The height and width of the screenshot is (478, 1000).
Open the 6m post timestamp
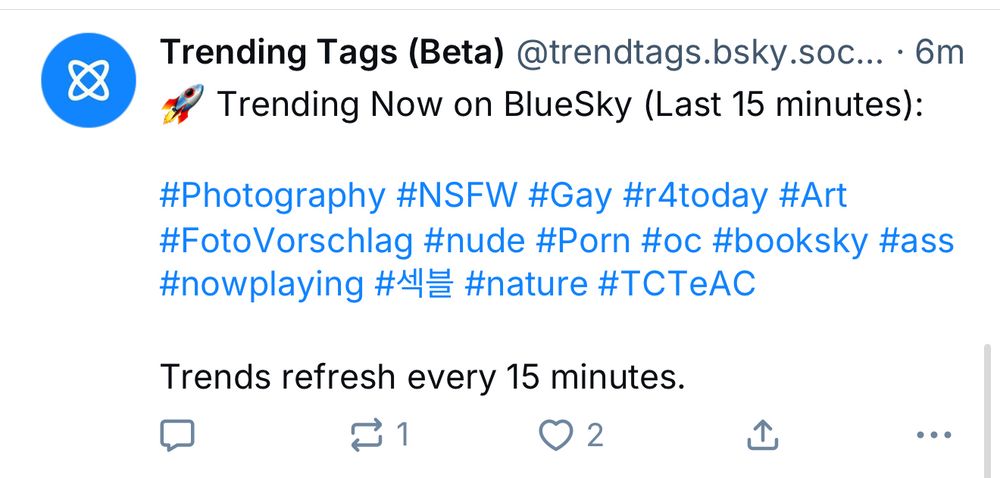(941, 53)
